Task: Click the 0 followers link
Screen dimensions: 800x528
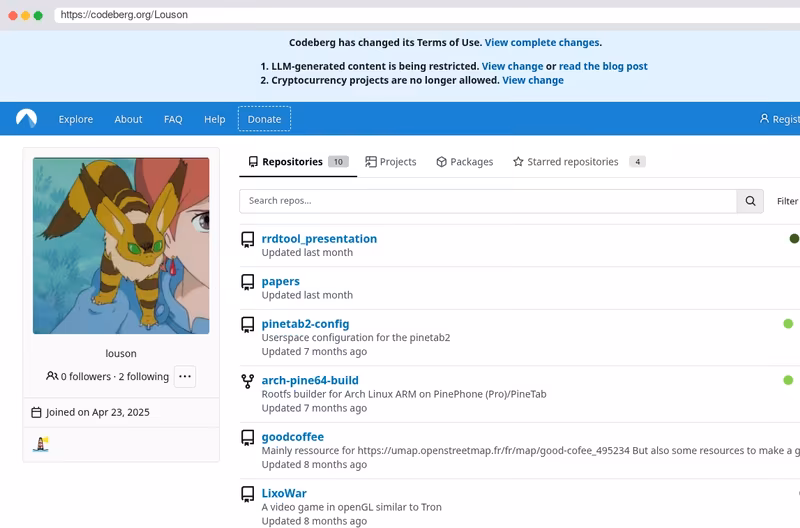Action: point(86,376)
